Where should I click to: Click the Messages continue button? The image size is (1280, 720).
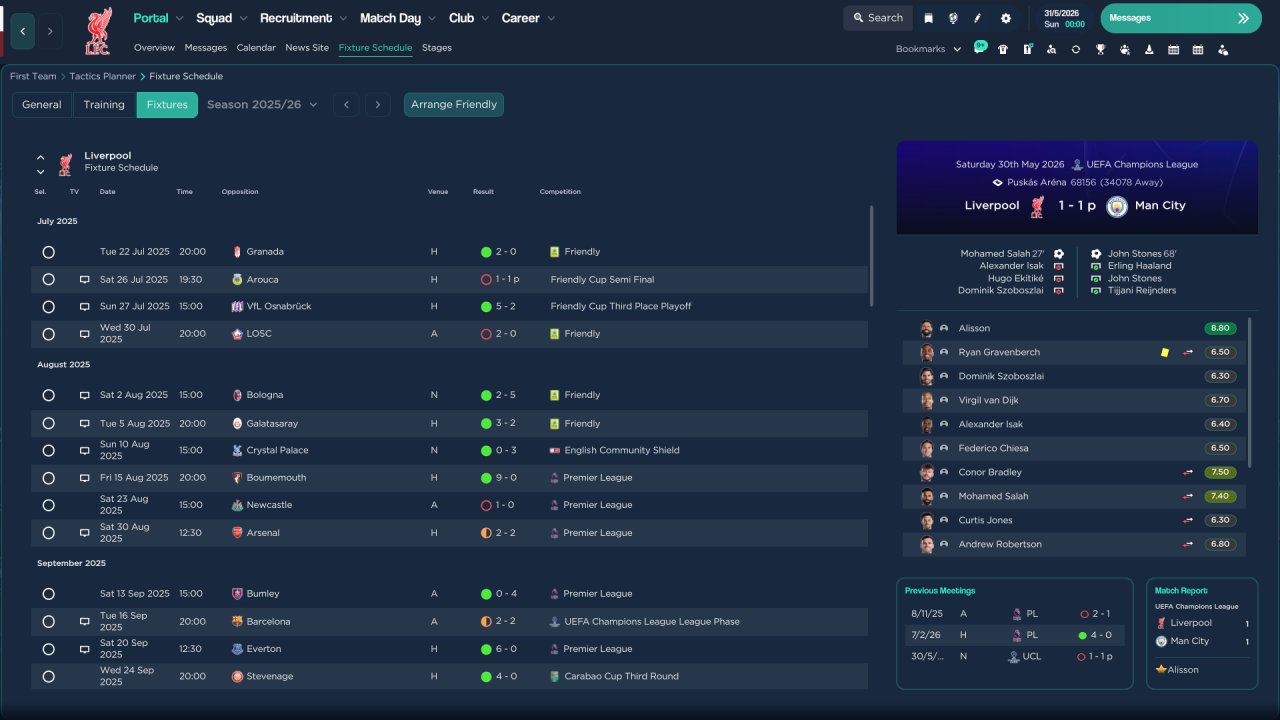1181,18
